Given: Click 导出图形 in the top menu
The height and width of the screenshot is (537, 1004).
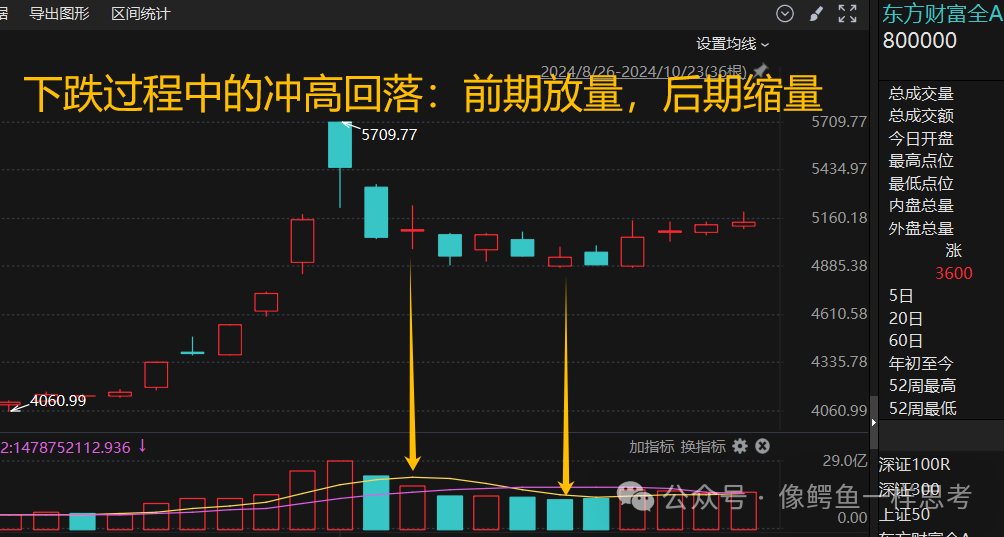Looking at the screenshot, I should (60, 13).
